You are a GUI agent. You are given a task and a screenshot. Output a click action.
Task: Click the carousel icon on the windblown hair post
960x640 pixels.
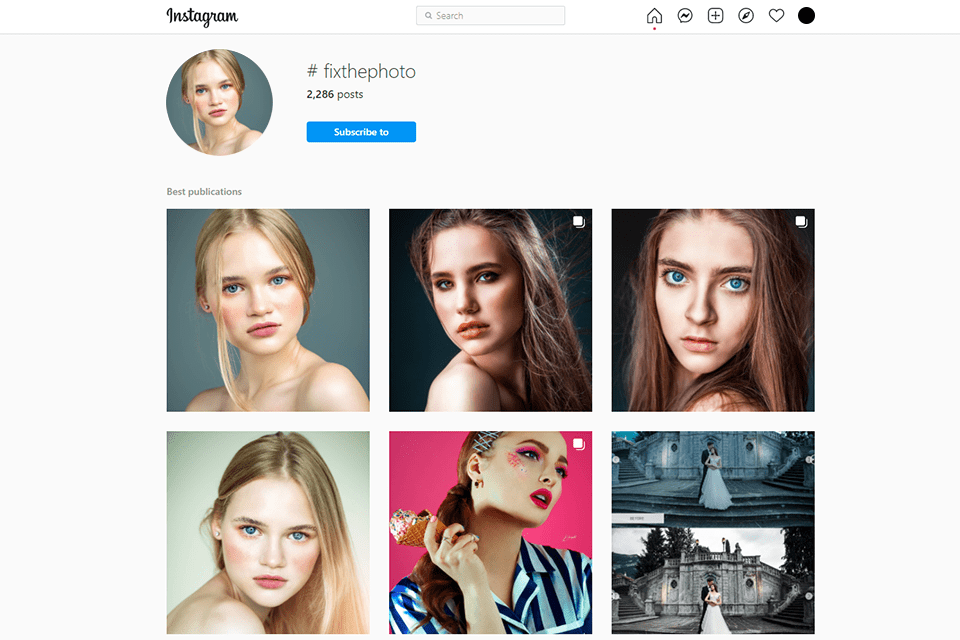[579, 222]
